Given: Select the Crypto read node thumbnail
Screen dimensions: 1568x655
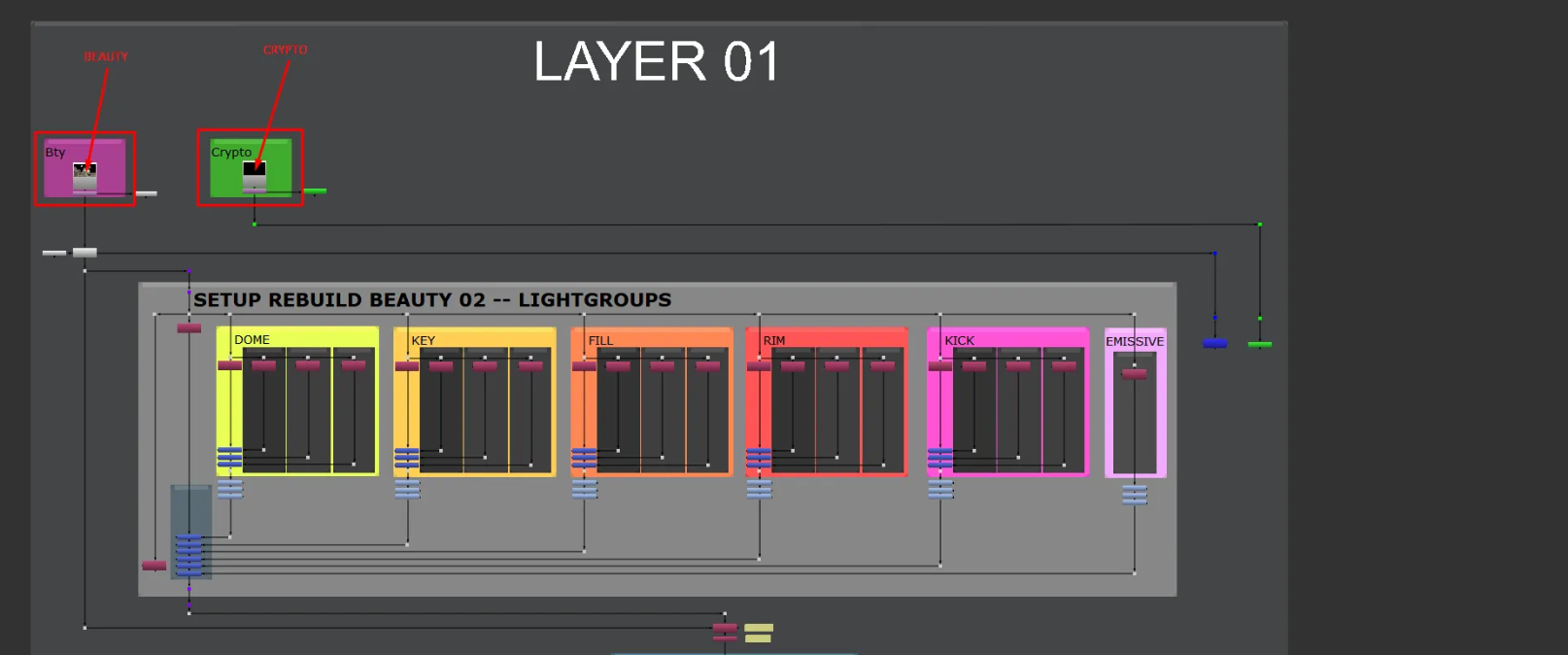Looking at the screenshot, I should [x=255, y=175].
